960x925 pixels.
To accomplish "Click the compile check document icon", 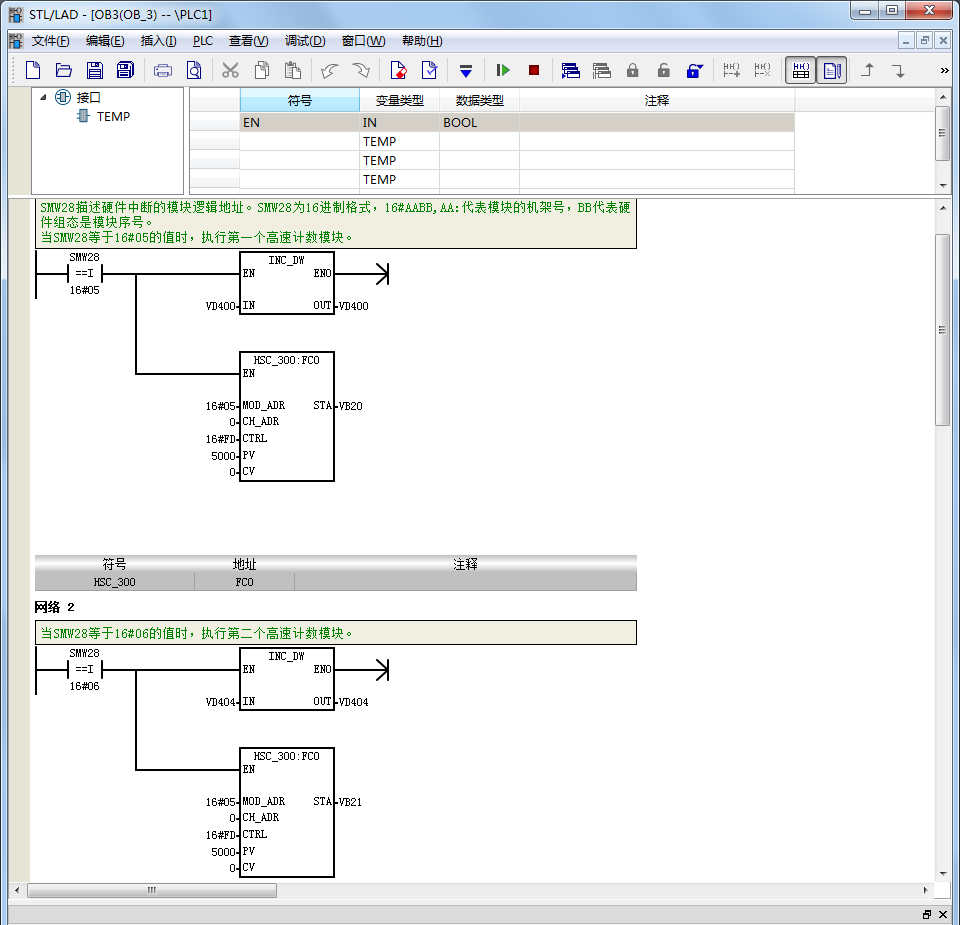I will click(x=430, y=70).
